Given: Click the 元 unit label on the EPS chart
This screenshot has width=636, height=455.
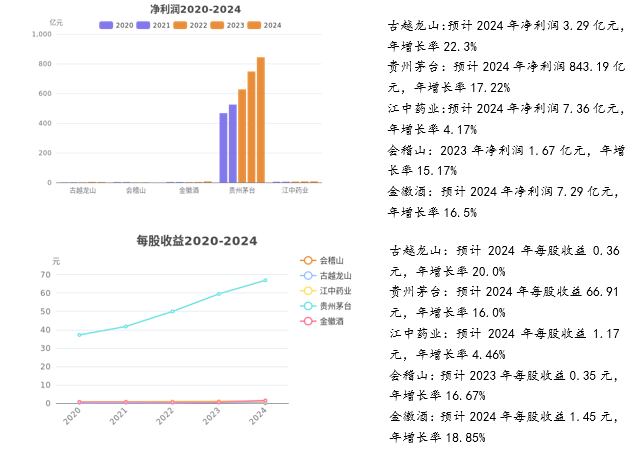Looking at the screenshot, I should coord(56,262).
